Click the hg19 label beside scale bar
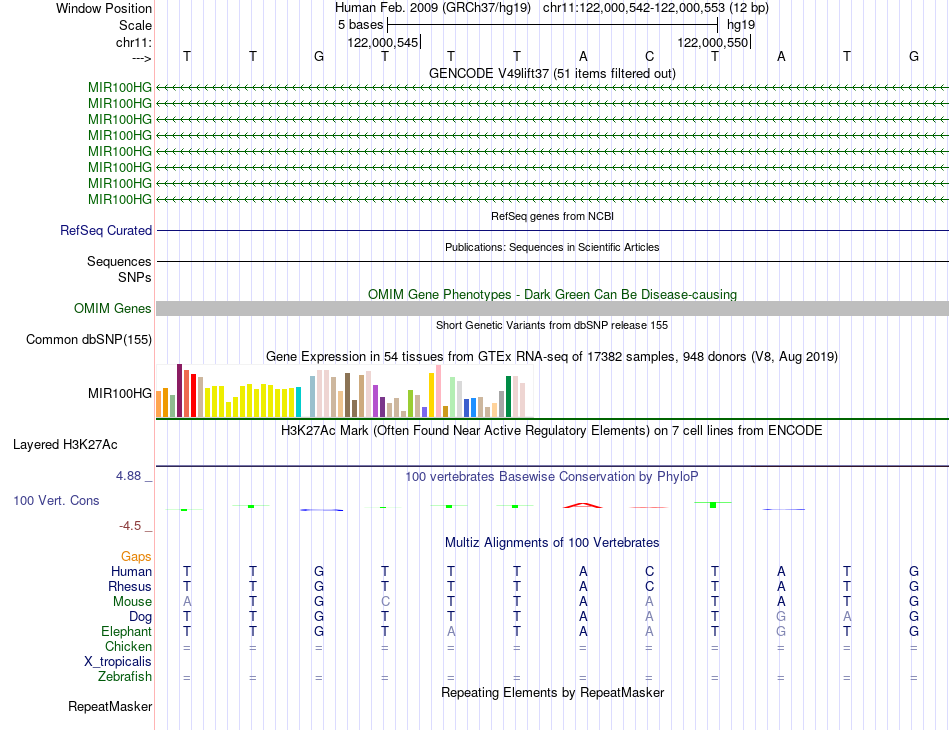This screenshot has height=730, width=950. (741, 25)
